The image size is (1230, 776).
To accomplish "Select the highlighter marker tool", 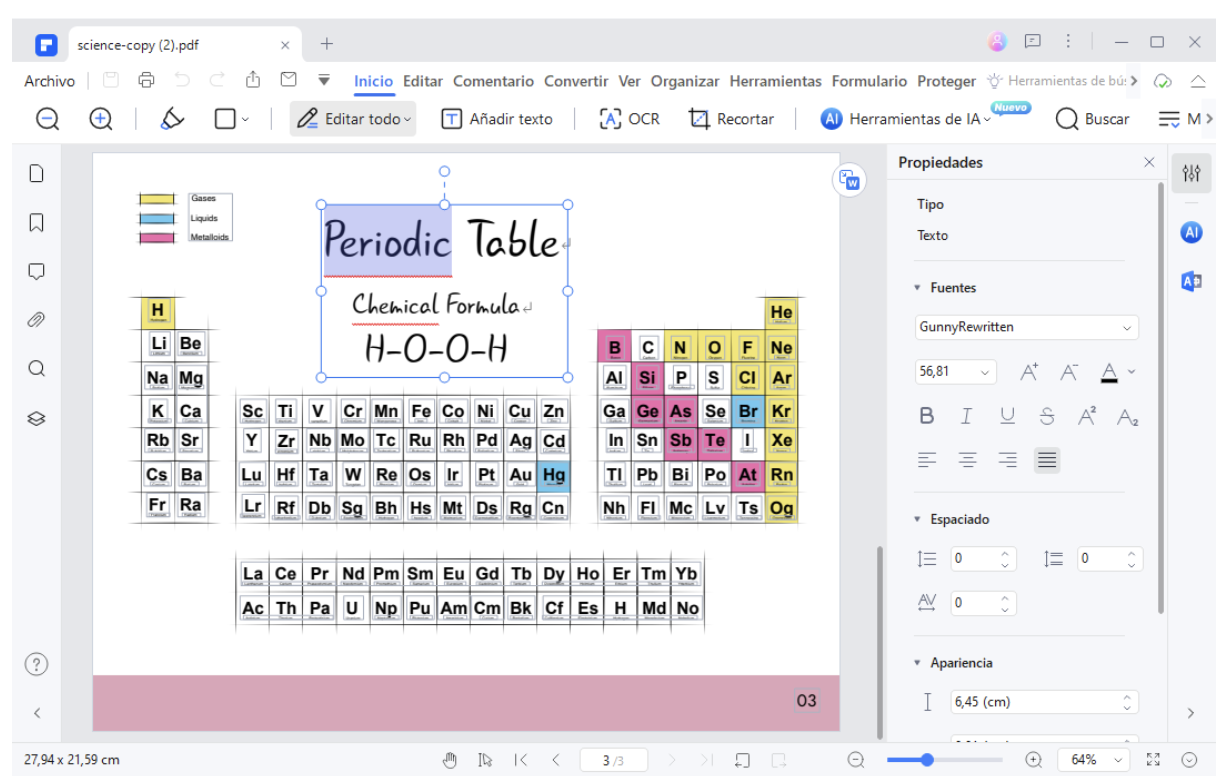I will 172,119.
